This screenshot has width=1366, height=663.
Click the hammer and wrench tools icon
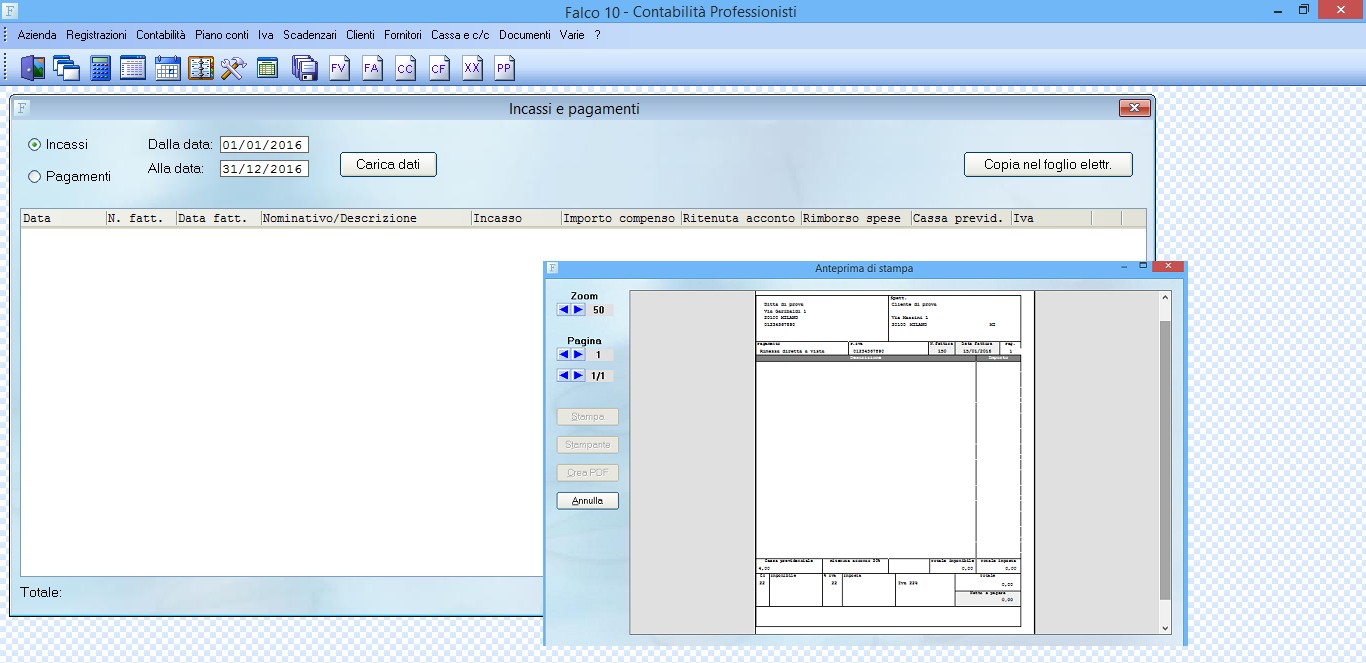(233, 68)
